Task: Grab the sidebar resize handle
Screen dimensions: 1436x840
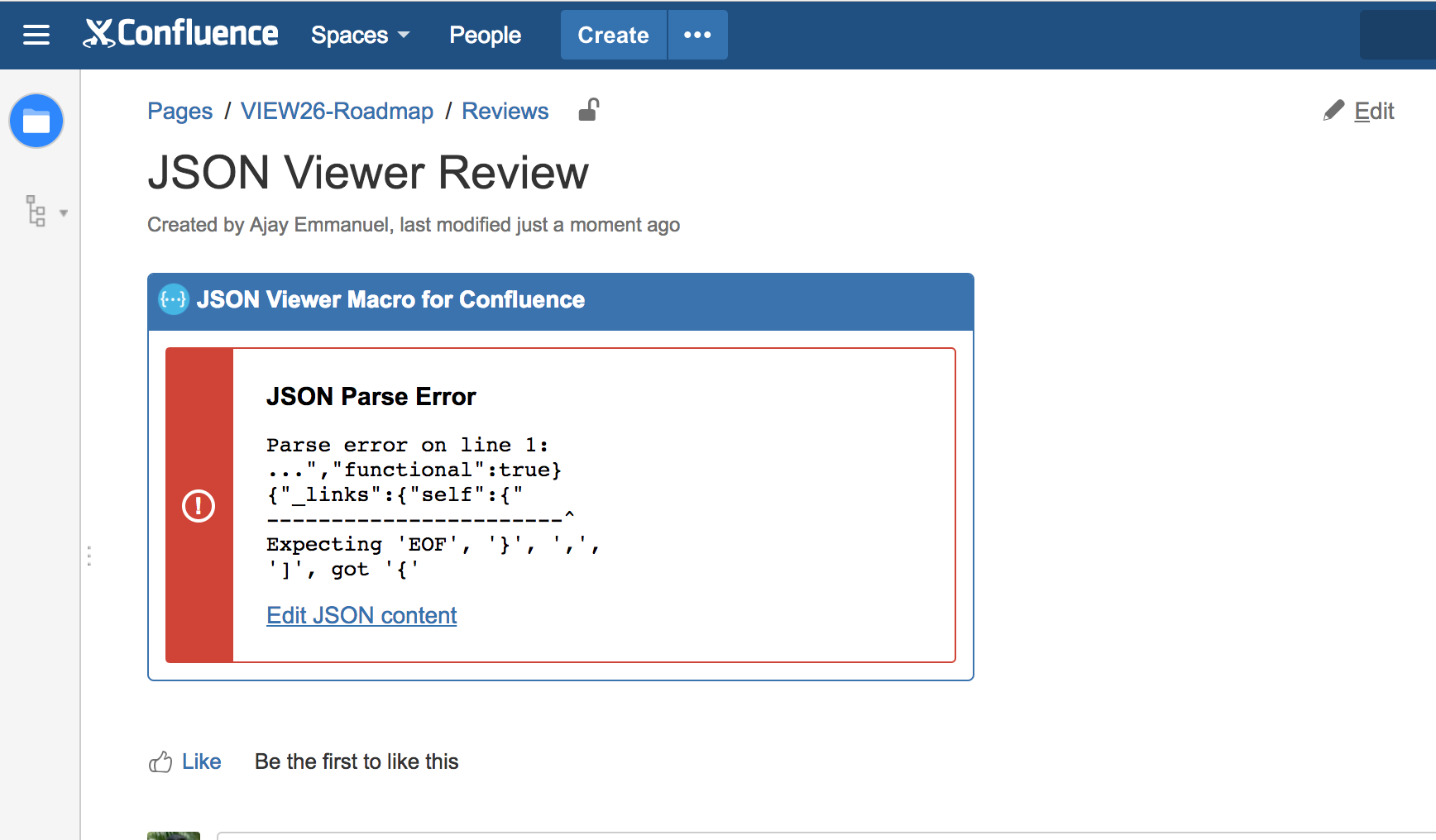Action: (89, 556)
